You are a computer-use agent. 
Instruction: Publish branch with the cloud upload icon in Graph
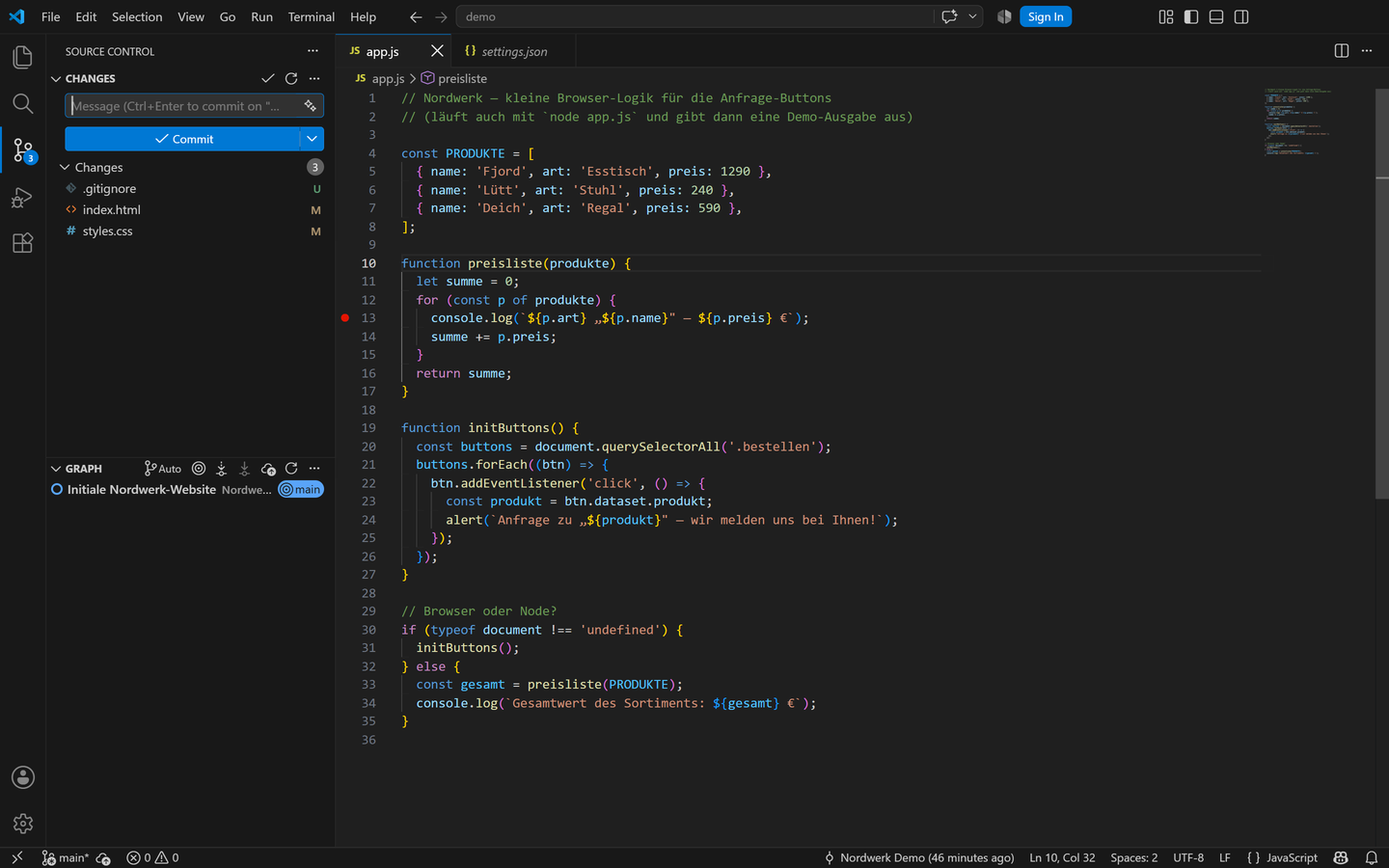pos(268,468)
